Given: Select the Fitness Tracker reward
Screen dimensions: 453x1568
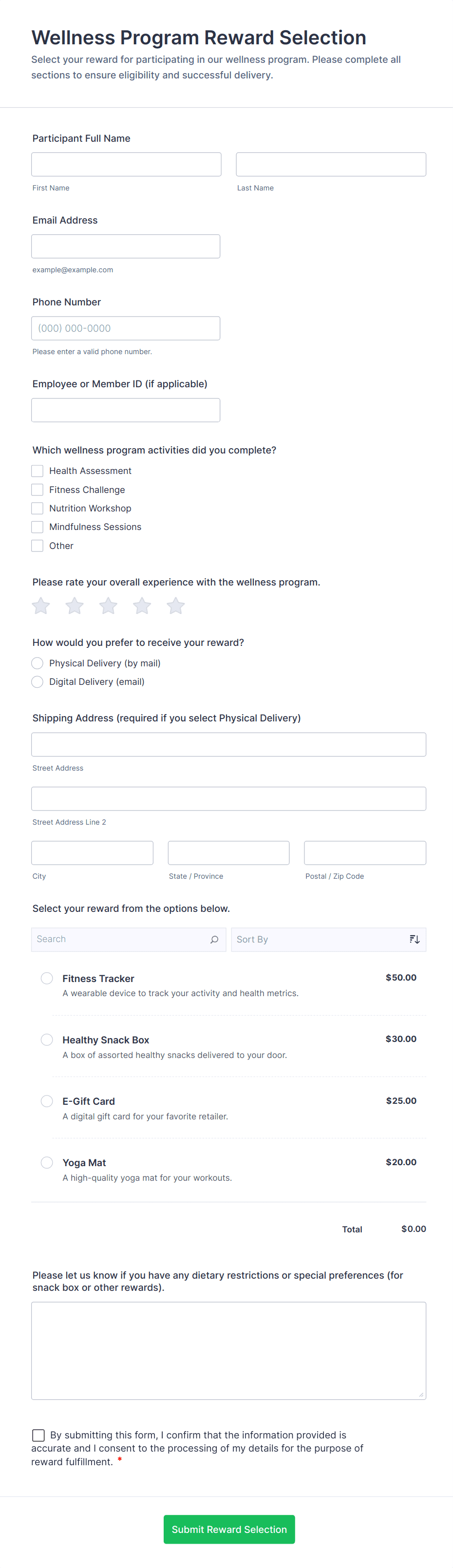Looking at the screenshot, I should tap(47, 978).
